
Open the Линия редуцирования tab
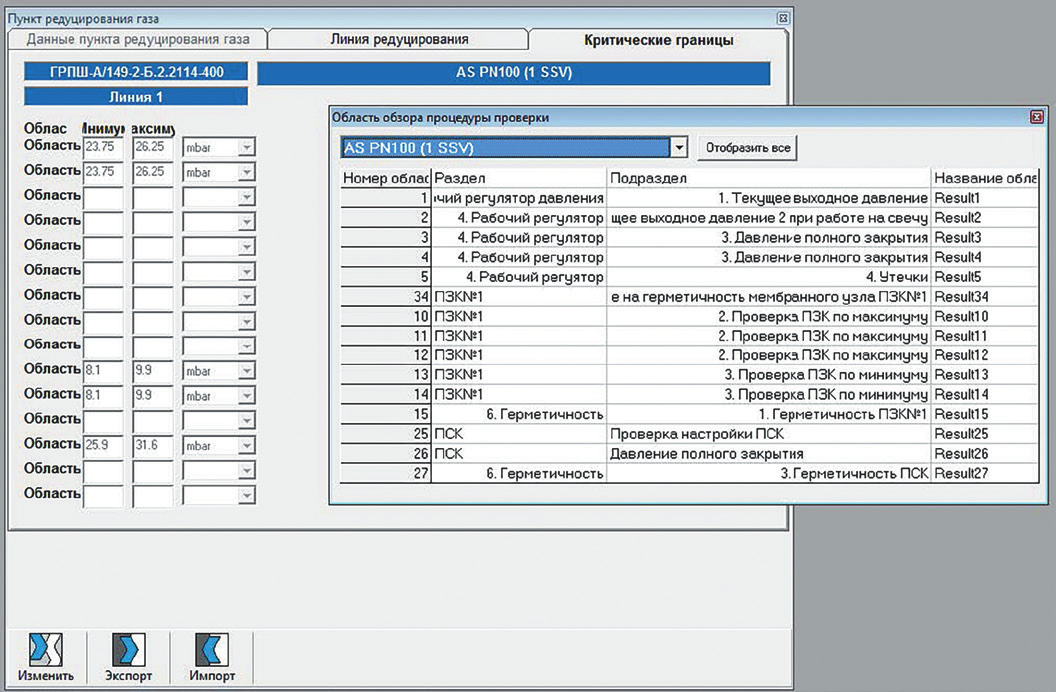point(399,40)
